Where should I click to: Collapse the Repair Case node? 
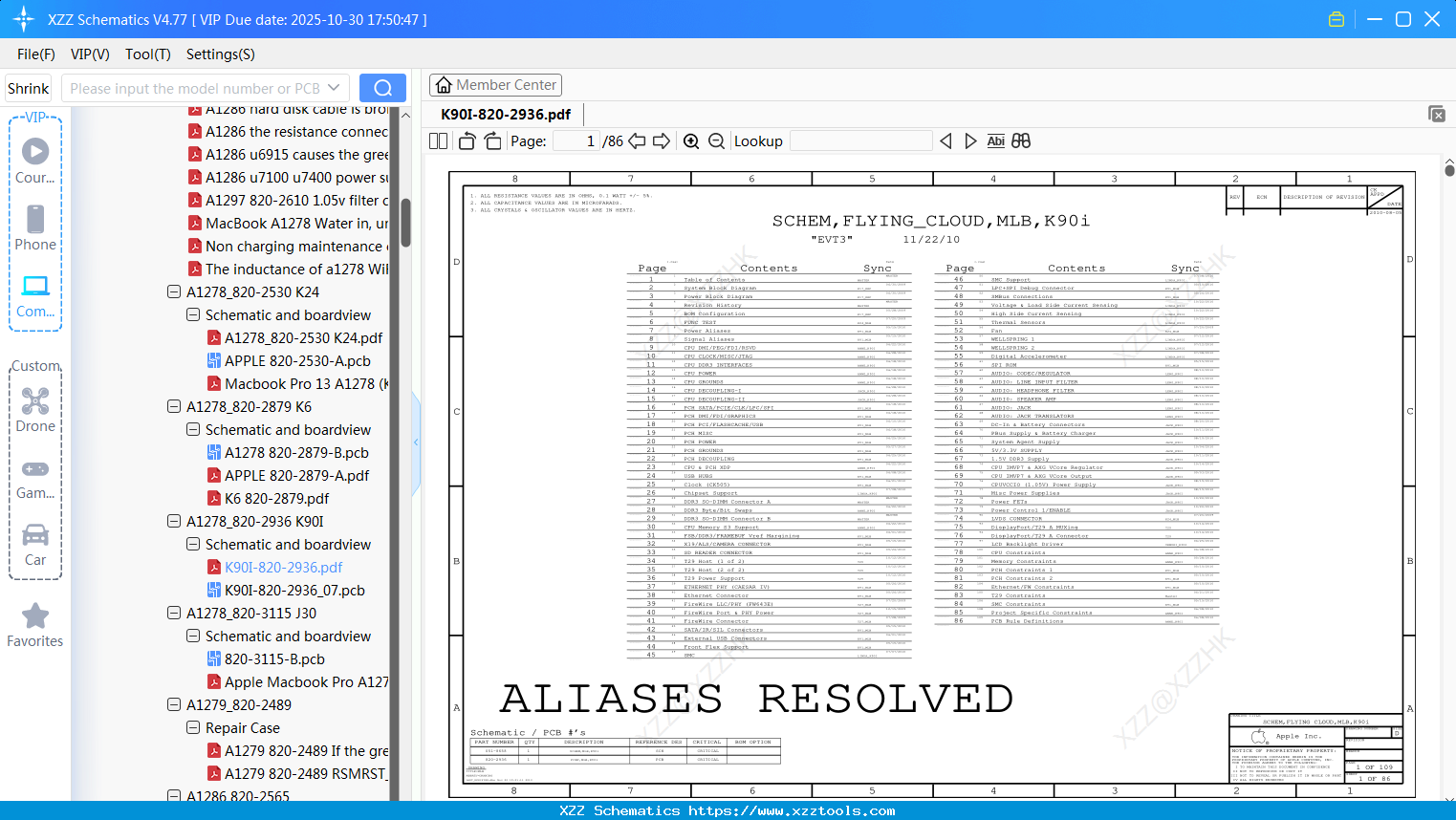(193, 728)
